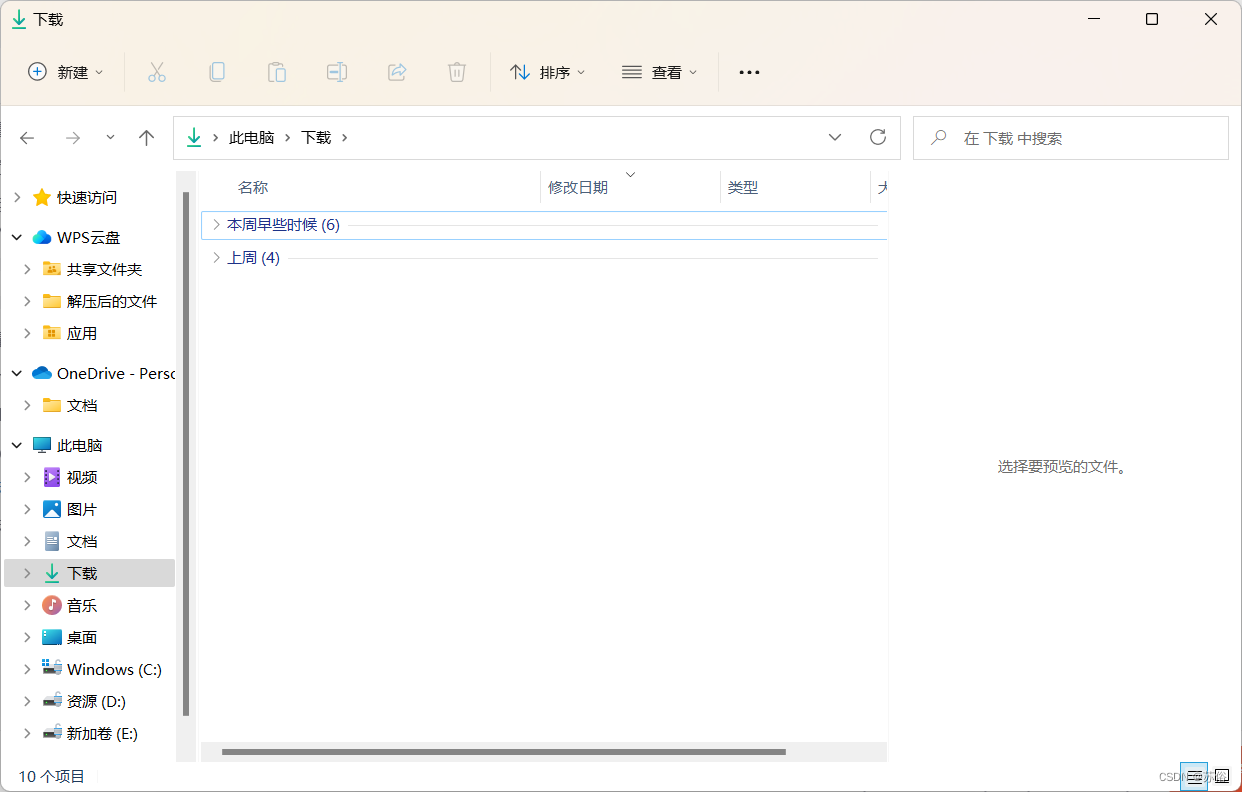This screenshot has width=1242, height=792.
Task: Click the Delete trash icon
Action: pos(457,71)
